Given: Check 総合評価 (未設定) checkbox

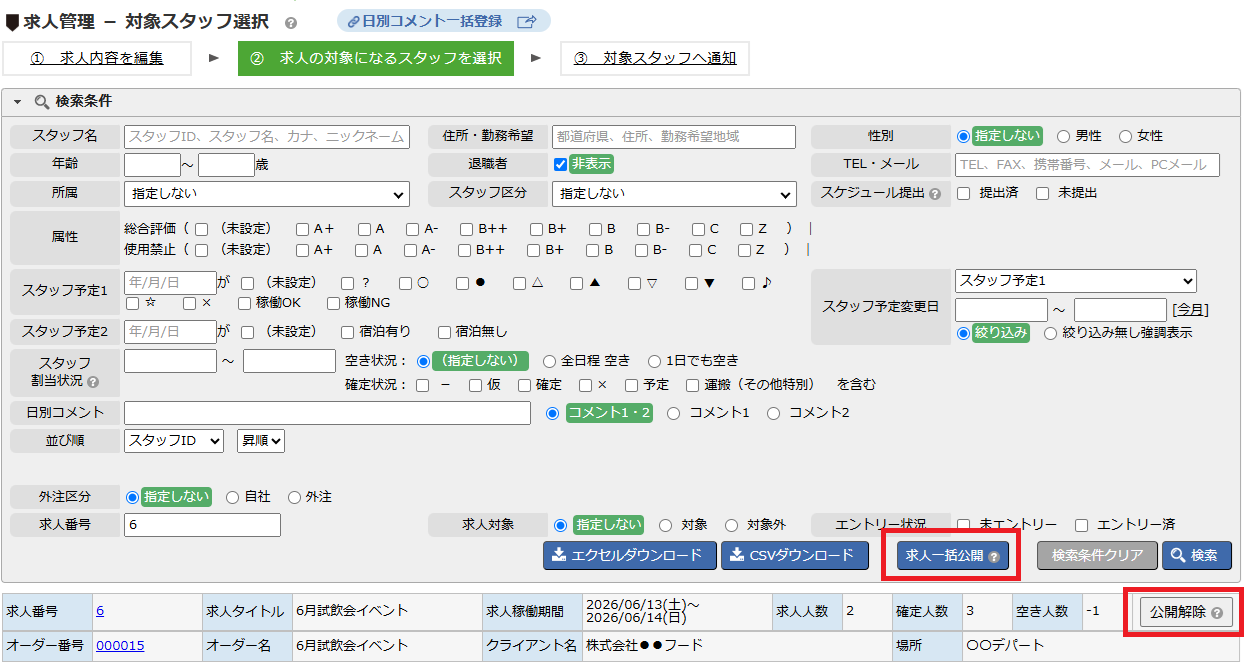Looking at the screenshot, I should (x=202, y=228).
